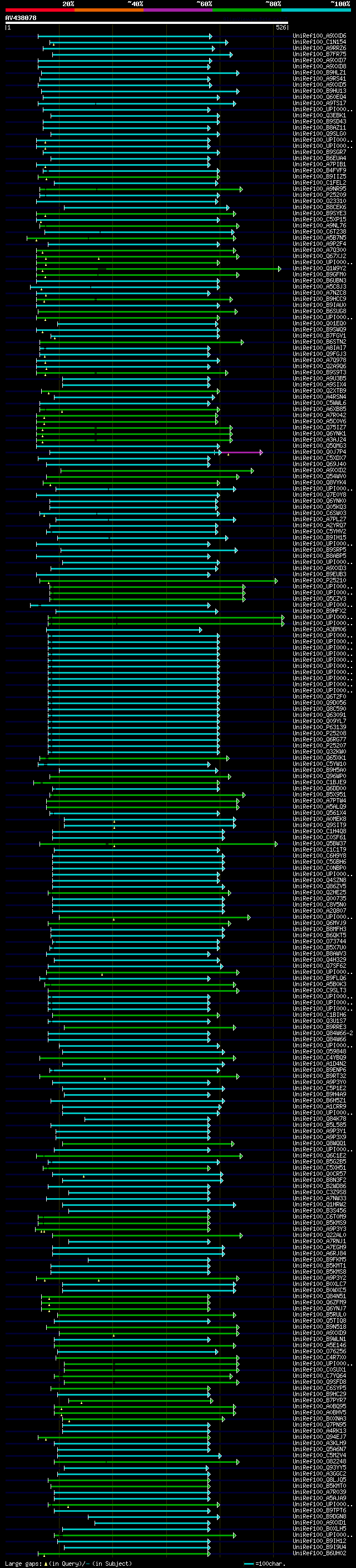
Task: Select the UniRef100_A9XXD8 label
Action: 319,66
